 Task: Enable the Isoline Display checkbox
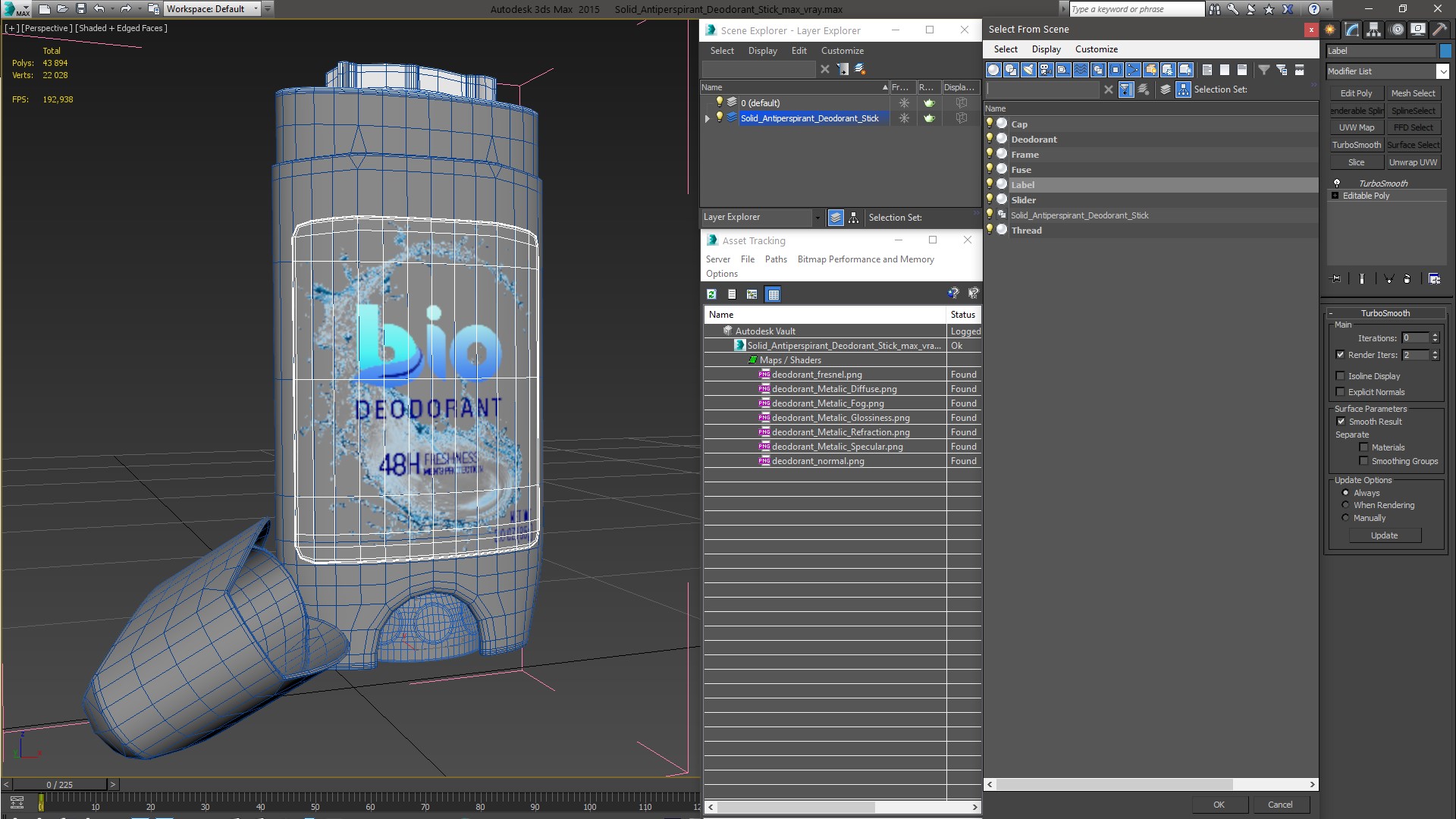[x=1341, y=376]
